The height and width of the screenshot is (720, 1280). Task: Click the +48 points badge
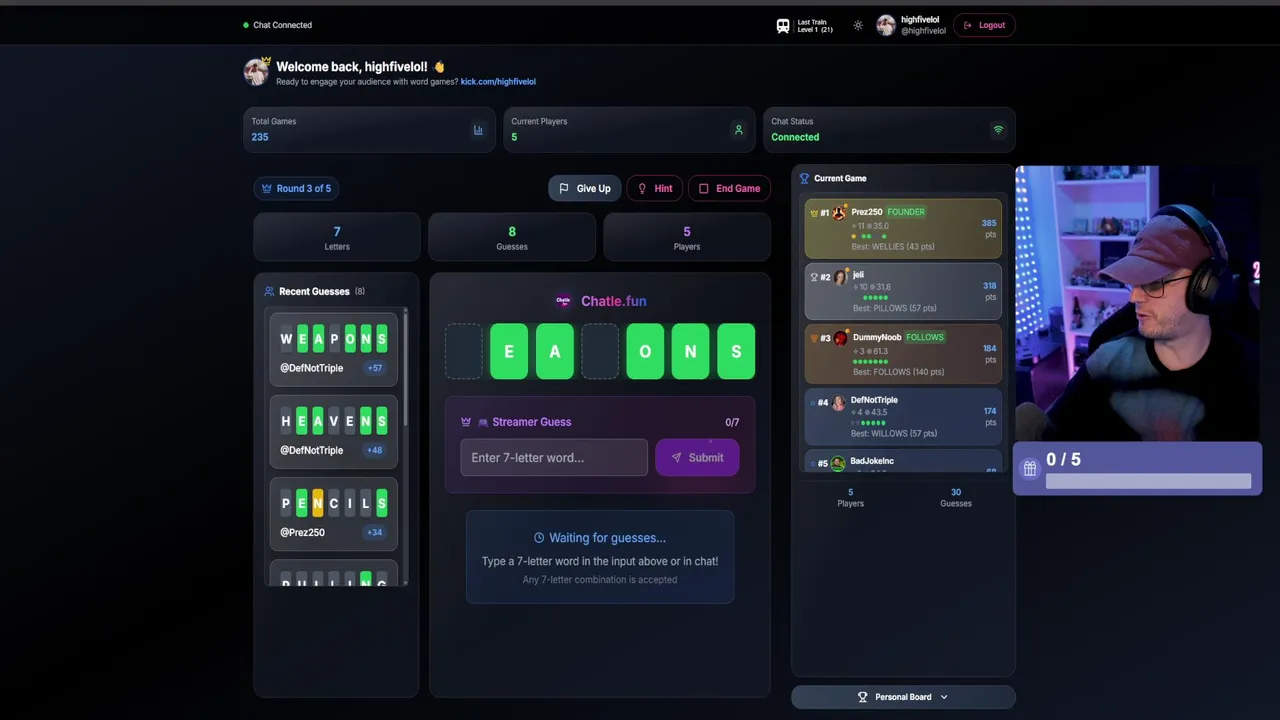[x=375, y=450]
